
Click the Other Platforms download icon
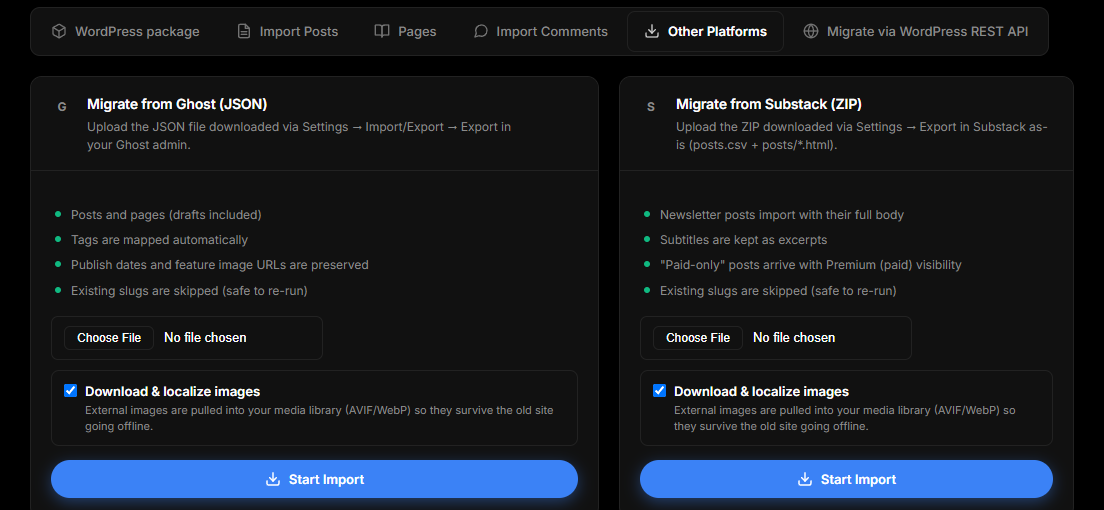(652, 32)
